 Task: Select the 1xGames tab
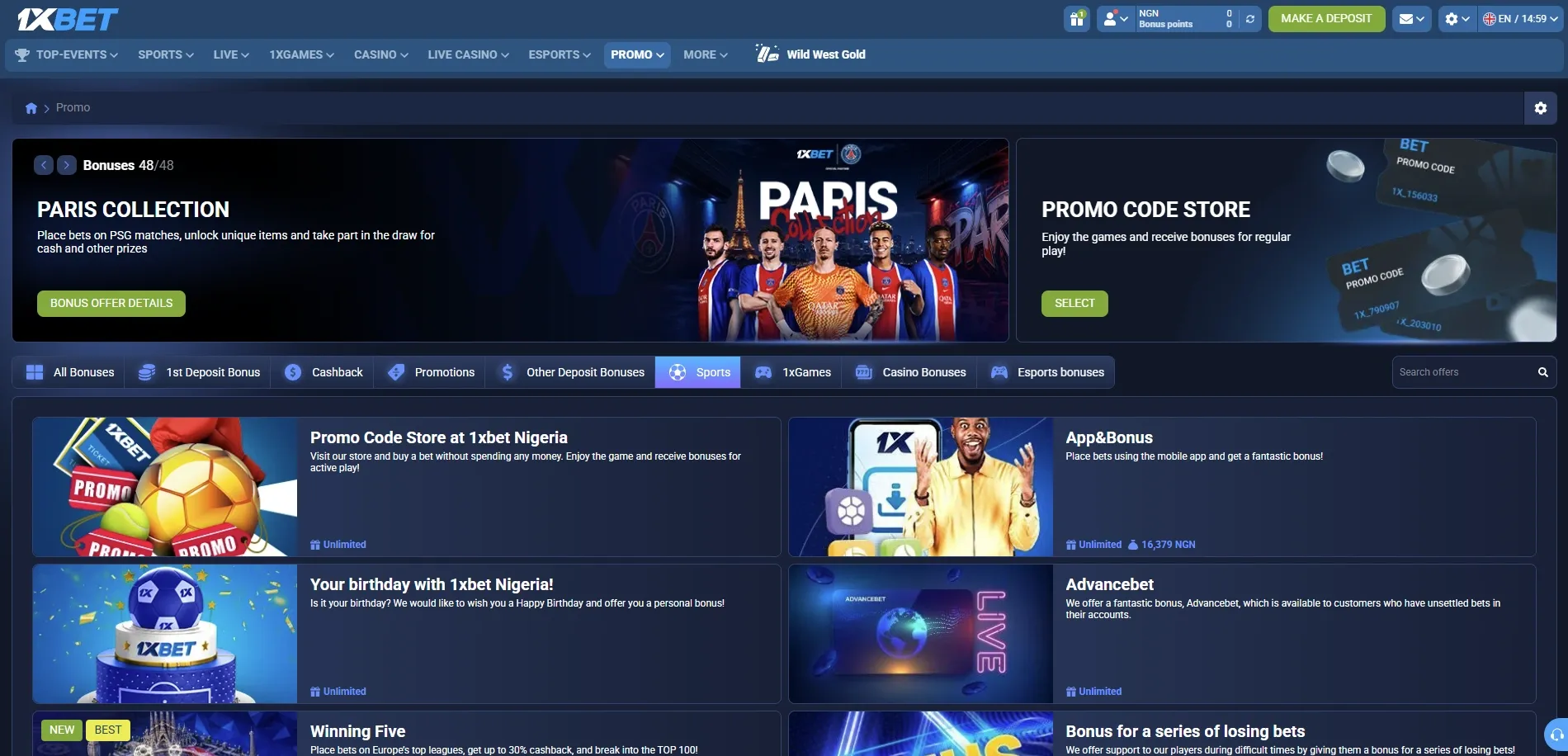tap(792, 372)
